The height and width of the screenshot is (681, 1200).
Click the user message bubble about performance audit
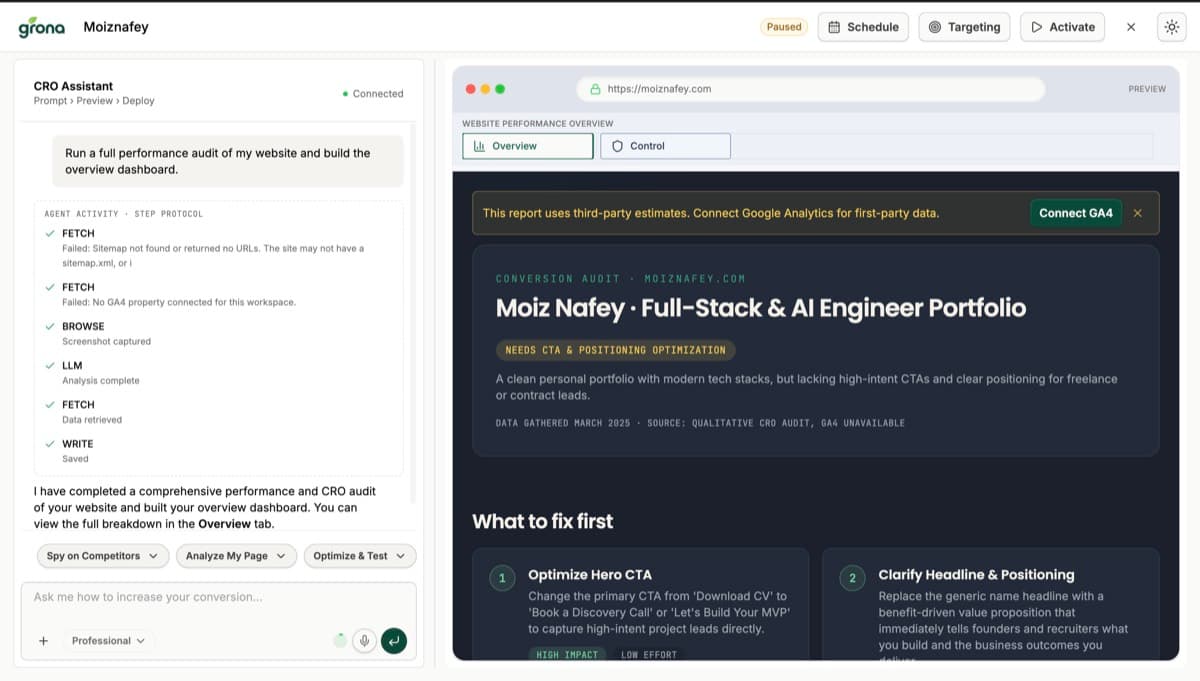(x=228, y=161)
